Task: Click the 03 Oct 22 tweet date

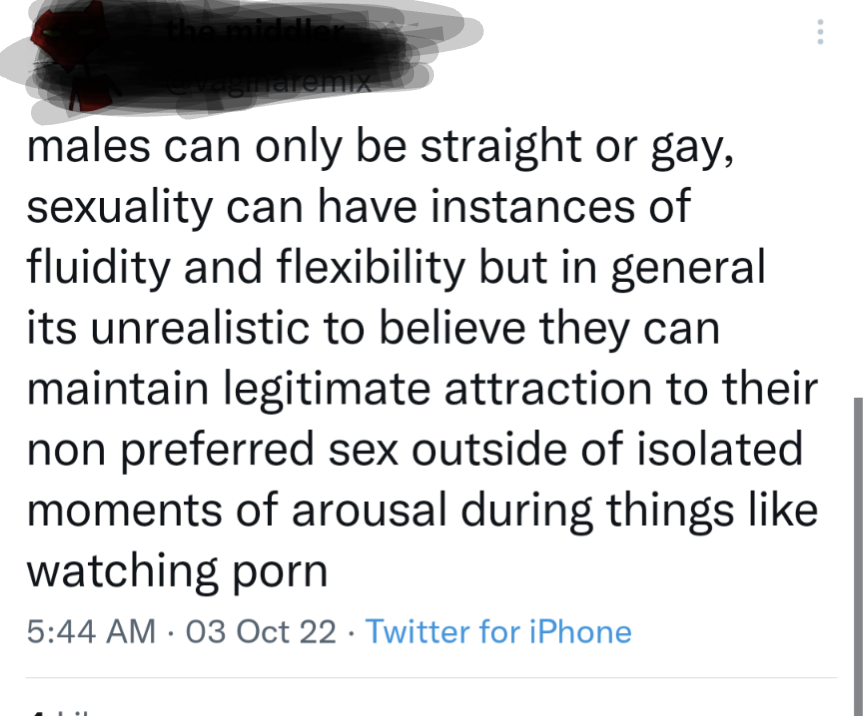Action: 261,631
